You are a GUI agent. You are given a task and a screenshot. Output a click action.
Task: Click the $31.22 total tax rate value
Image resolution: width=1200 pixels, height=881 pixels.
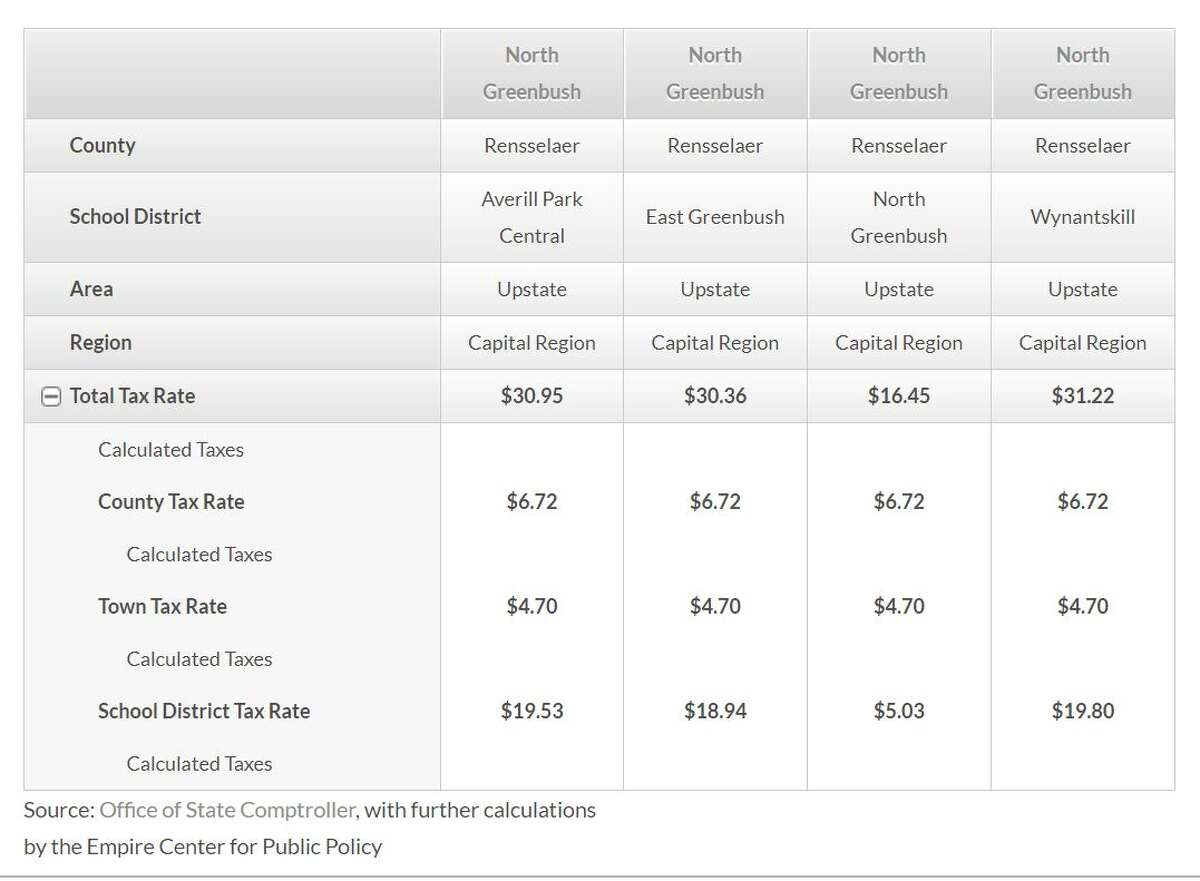point(1082,396)
